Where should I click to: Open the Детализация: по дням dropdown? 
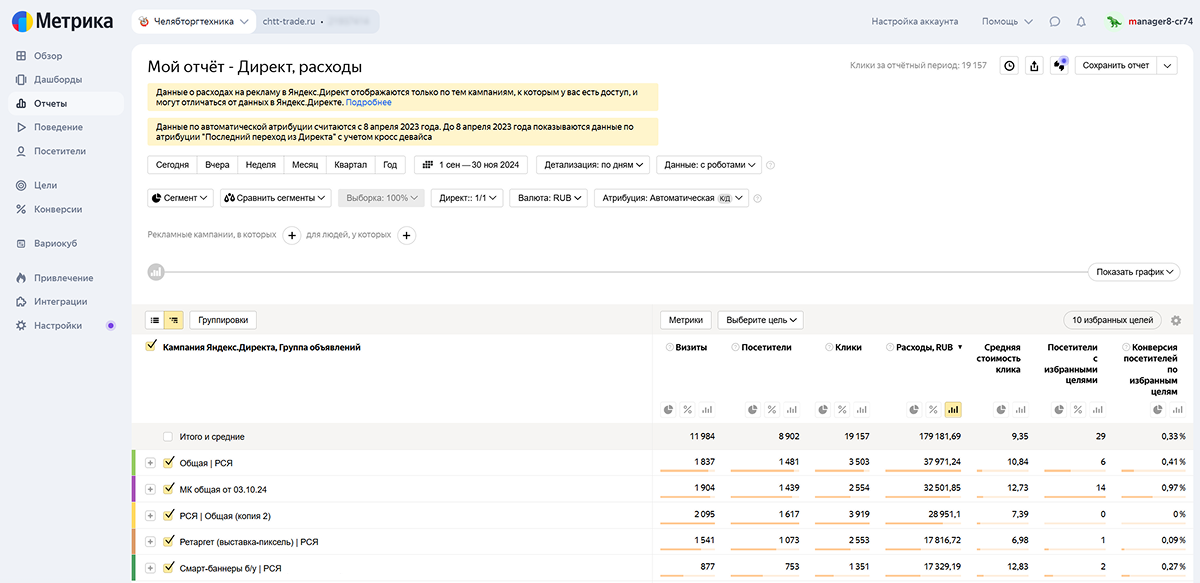point(593,165)
